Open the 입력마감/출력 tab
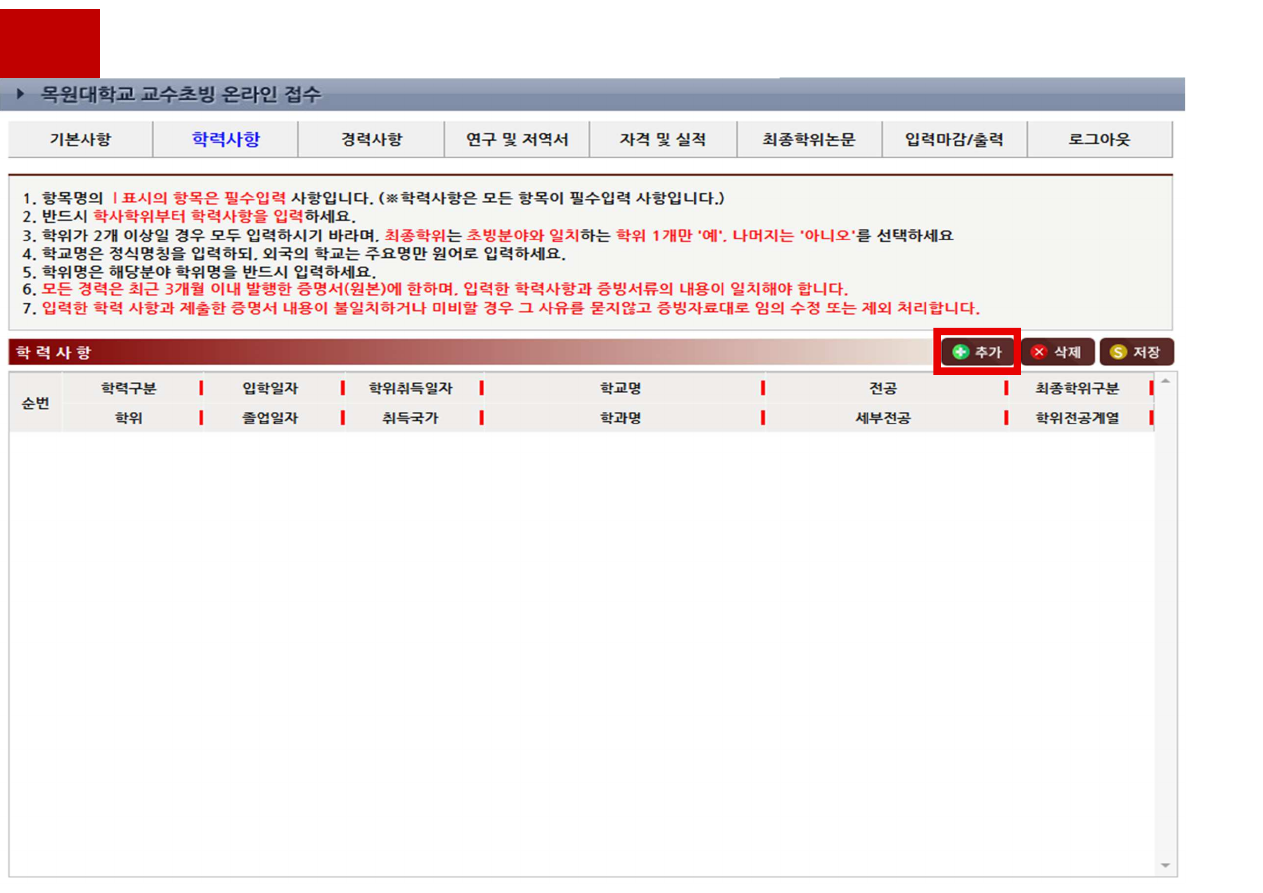 coord(953,140)
